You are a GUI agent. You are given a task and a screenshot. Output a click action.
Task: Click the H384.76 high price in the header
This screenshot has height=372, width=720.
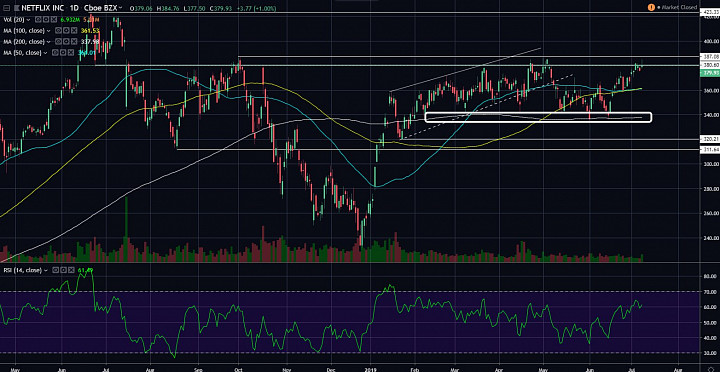click(168, 8)
